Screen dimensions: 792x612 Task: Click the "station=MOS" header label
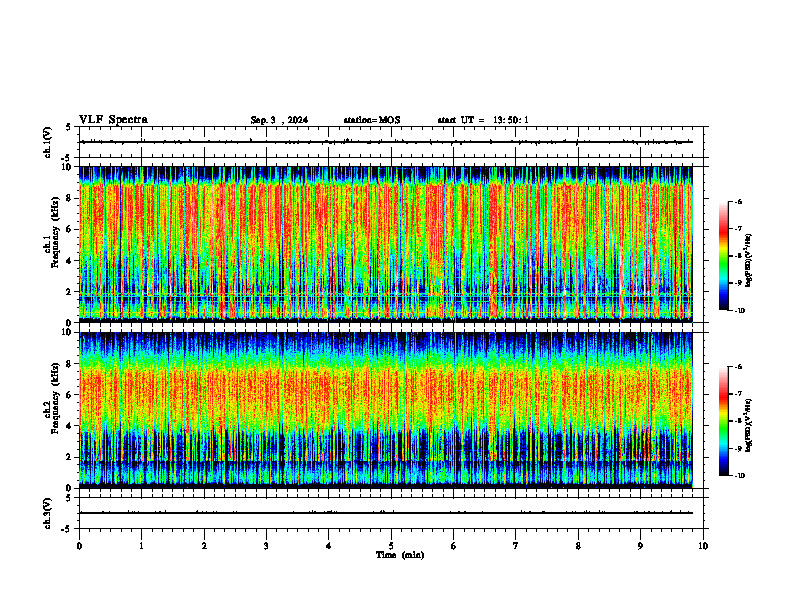[372, 120]
